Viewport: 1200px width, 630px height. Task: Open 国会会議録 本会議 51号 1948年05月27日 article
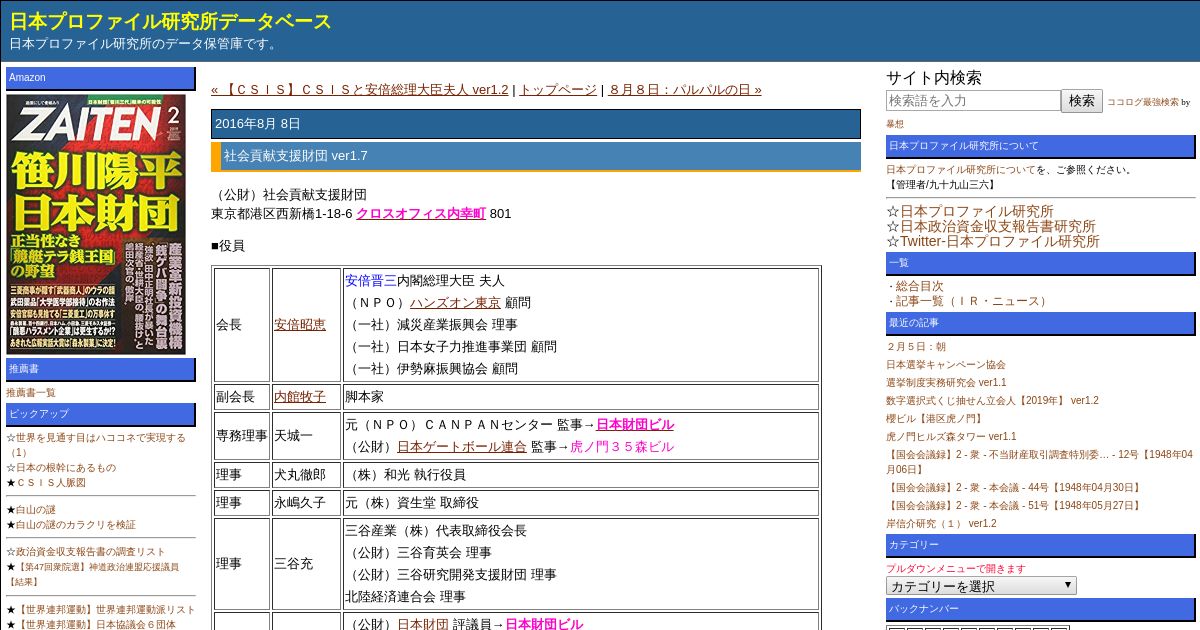(x=1013, y=505)
